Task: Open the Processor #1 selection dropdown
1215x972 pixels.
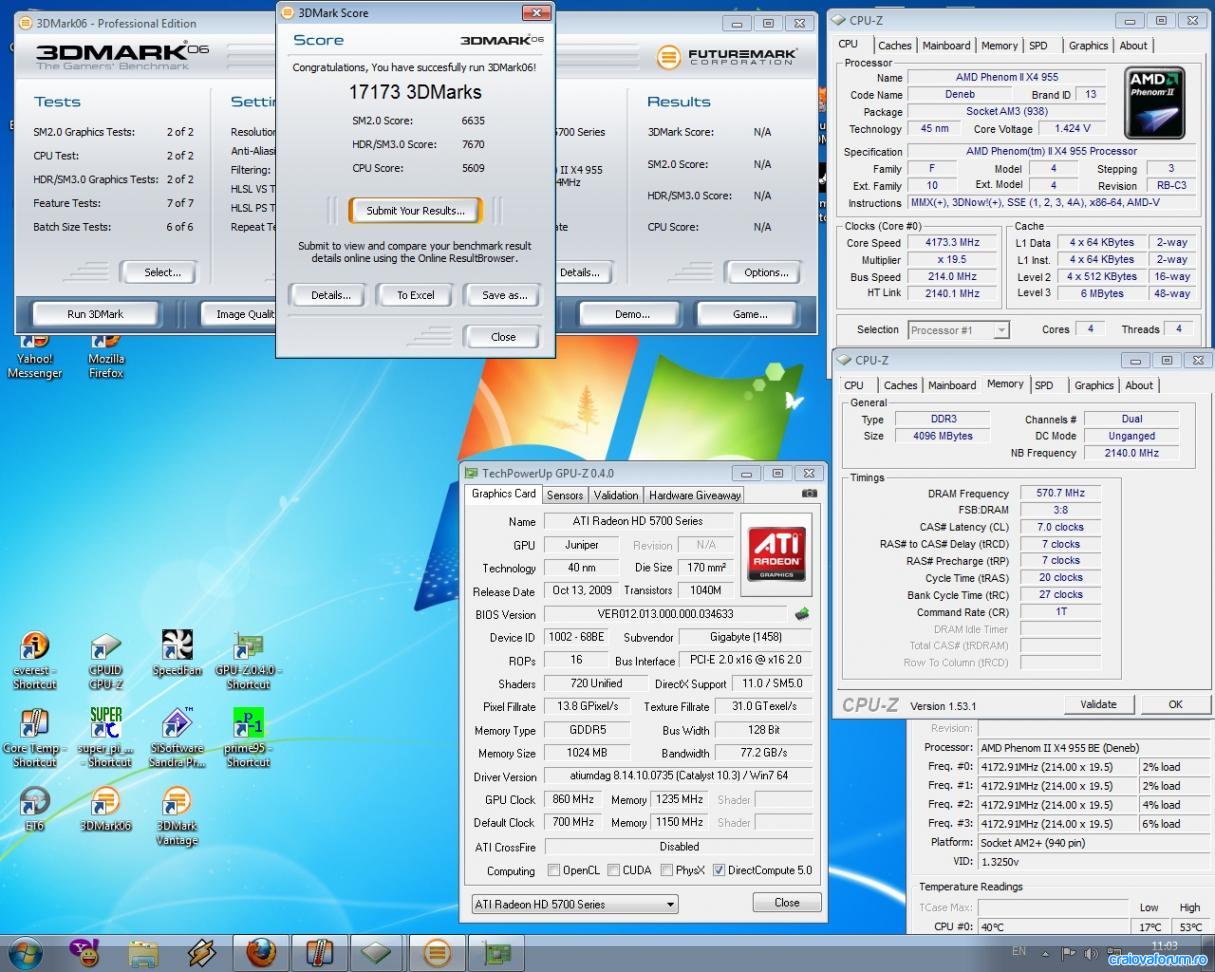Action: click(958, 330)
